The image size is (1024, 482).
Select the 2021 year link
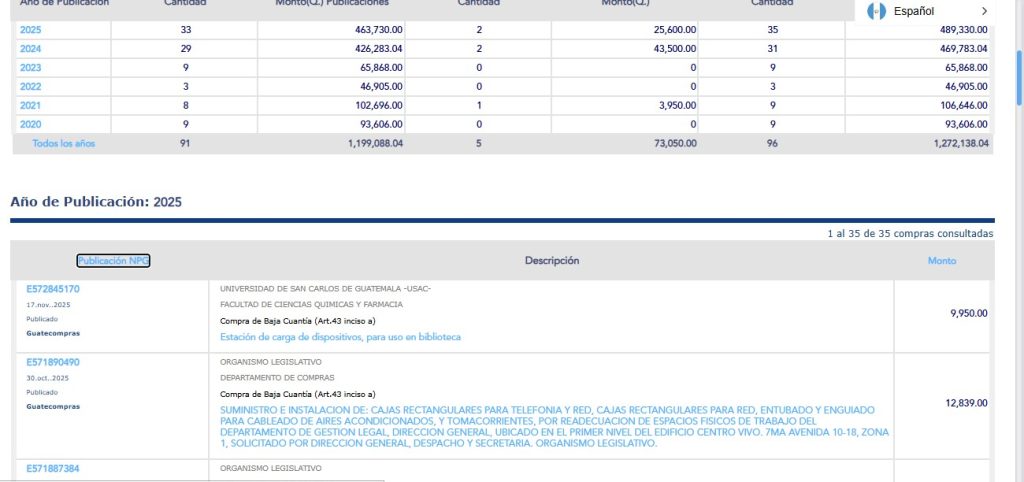coord(31,105)
